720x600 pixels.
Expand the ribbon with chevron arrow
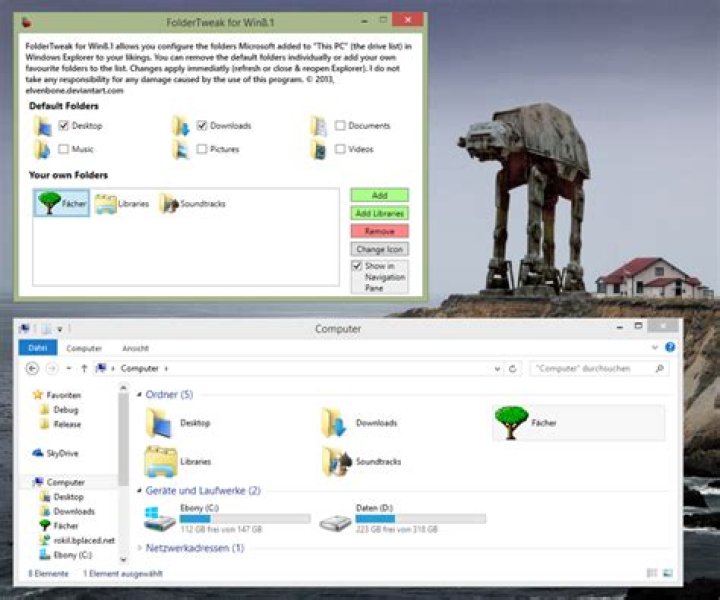655,348
